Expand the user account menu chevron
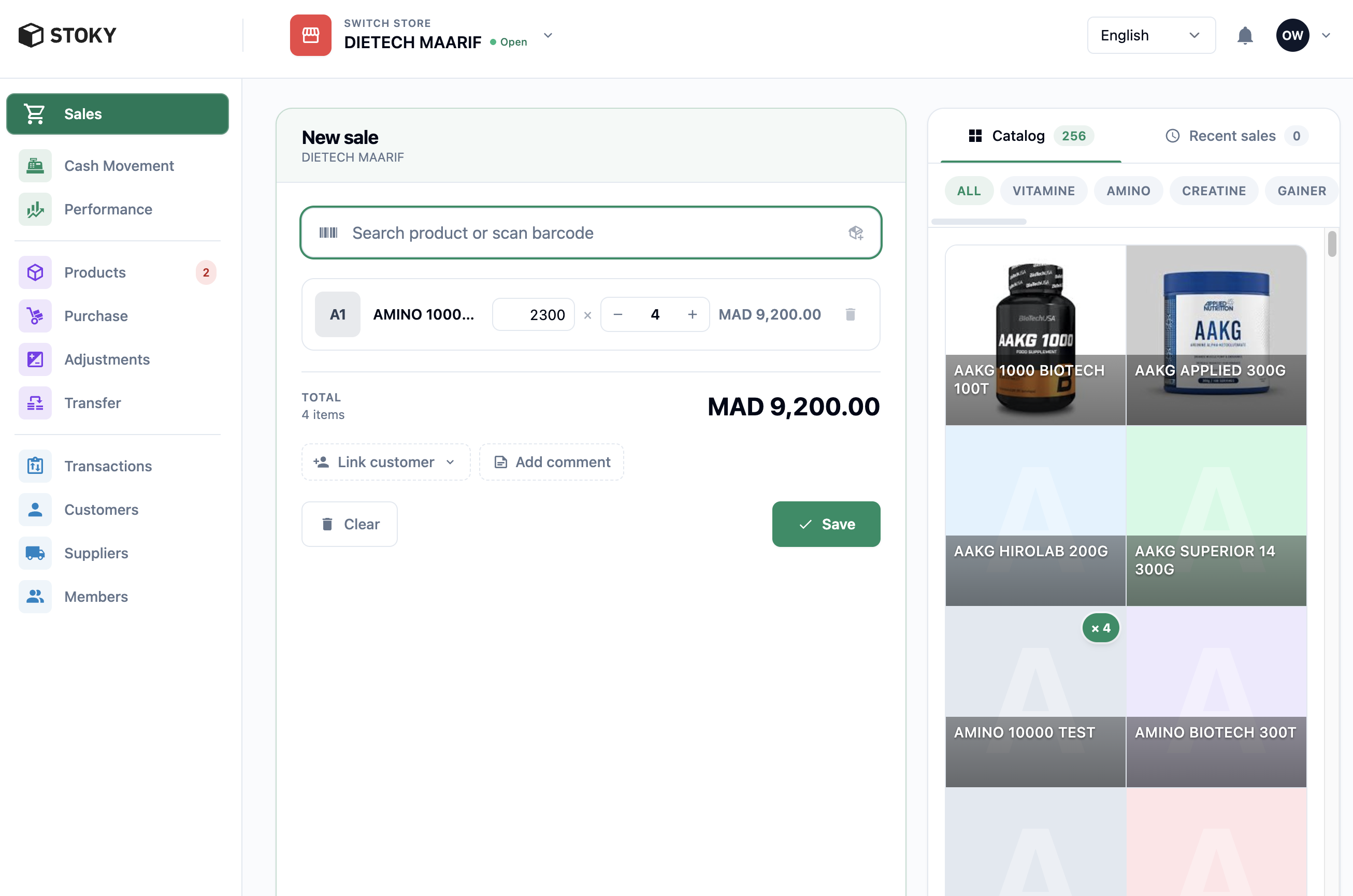Image resolution: width=1353 pixels, height=896 pixels. pyautogui.click(x=1326, y=35)
